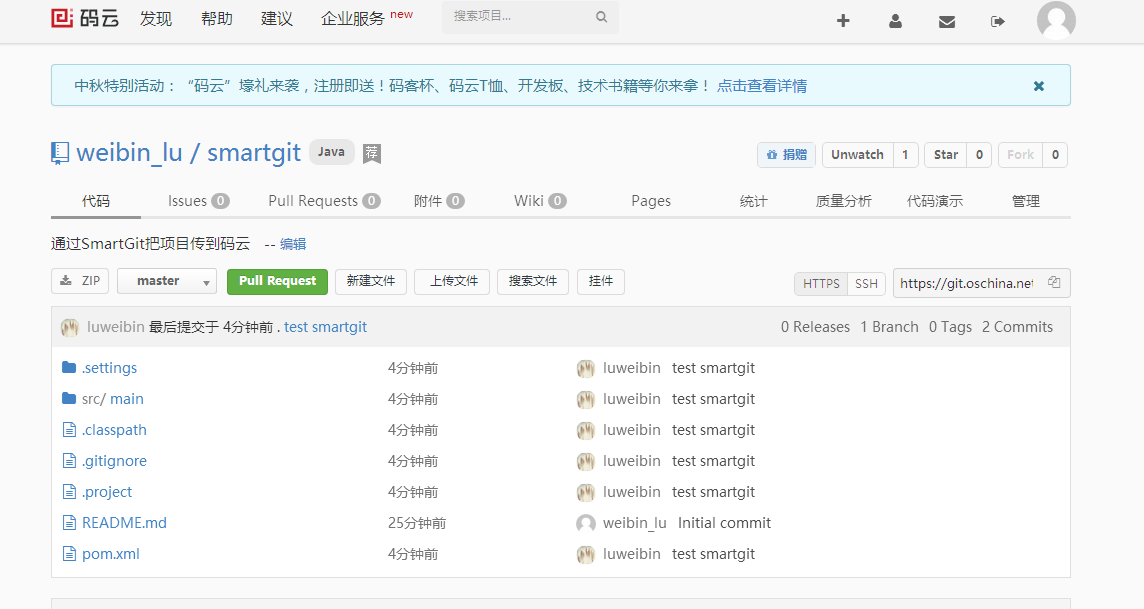Image resolution: width=1144 pixels, height=609 pixels.
Task: Switch to the Wiki tab
Action: click(x=540, y=201)
